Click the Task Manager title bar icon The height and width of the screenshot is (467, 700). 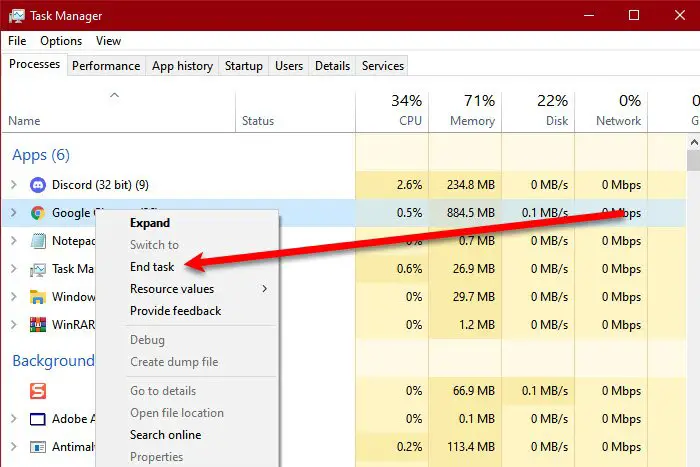pos(17,16)
